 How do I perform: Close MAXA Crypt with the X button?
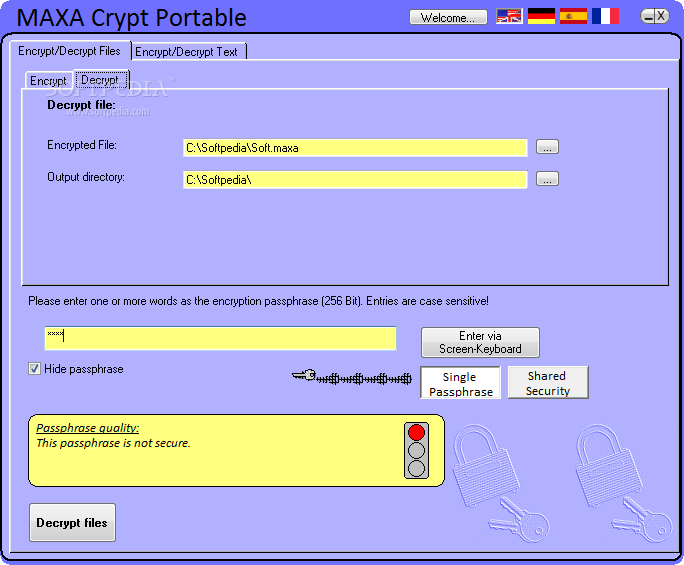tap(661, 17)
